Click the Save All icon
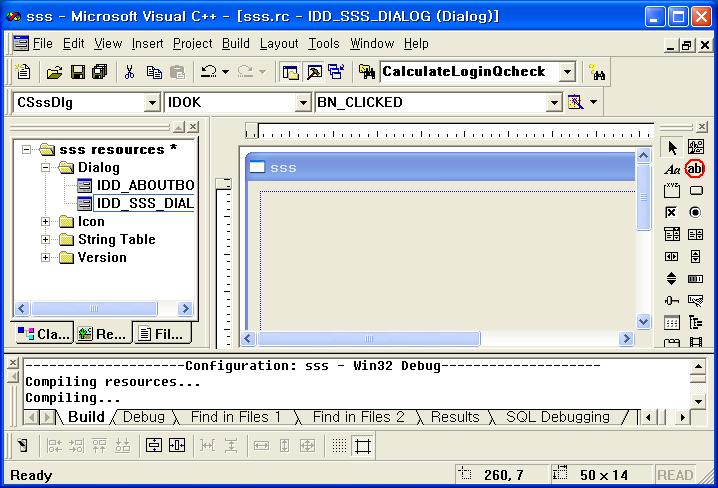Screen dimensions: 718x488 (99, 72)
